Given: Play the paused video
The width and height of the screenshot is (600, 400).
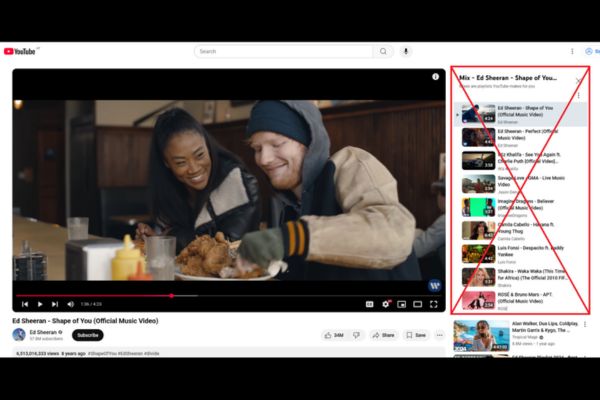Looking at the screenshot, I should pyautogui.click(x=40, y=304).
